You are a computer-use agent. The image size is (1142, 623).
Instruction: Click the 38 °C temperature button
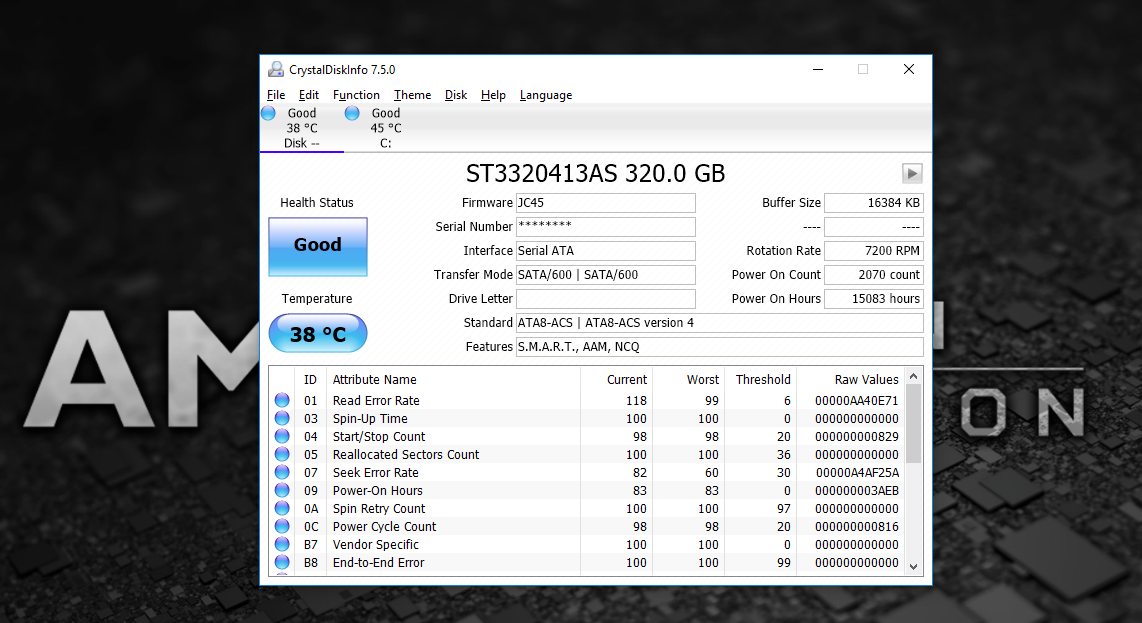[x=318, y=334]
